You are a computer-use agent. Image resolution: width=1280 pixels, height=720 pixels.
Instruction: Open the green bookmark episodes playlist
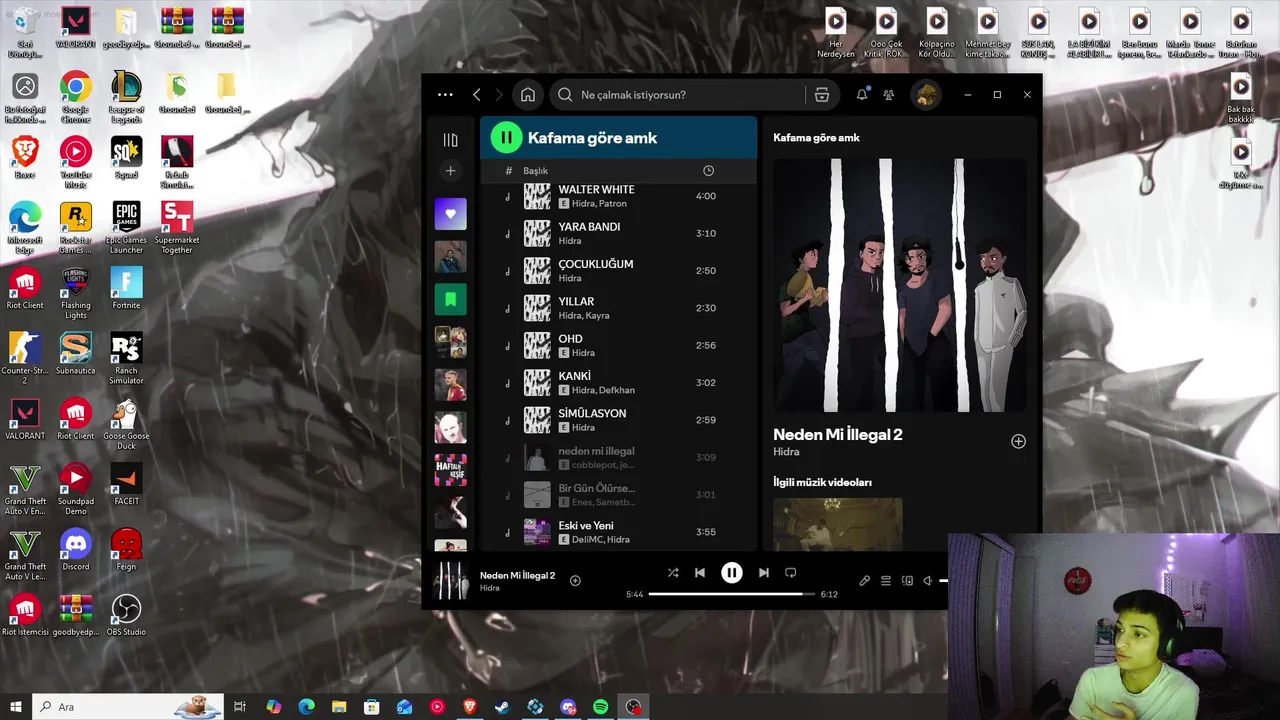450,299
